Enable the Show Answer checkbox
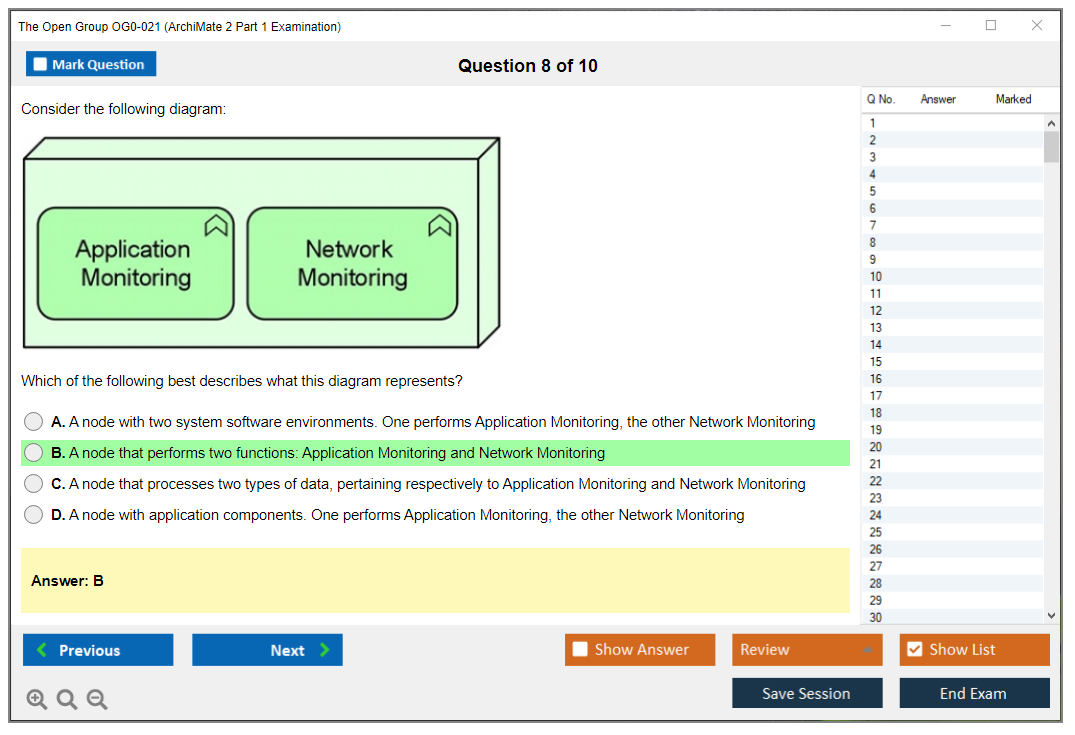The width and height of the screenshot is (1075, 735). [580, 649]
